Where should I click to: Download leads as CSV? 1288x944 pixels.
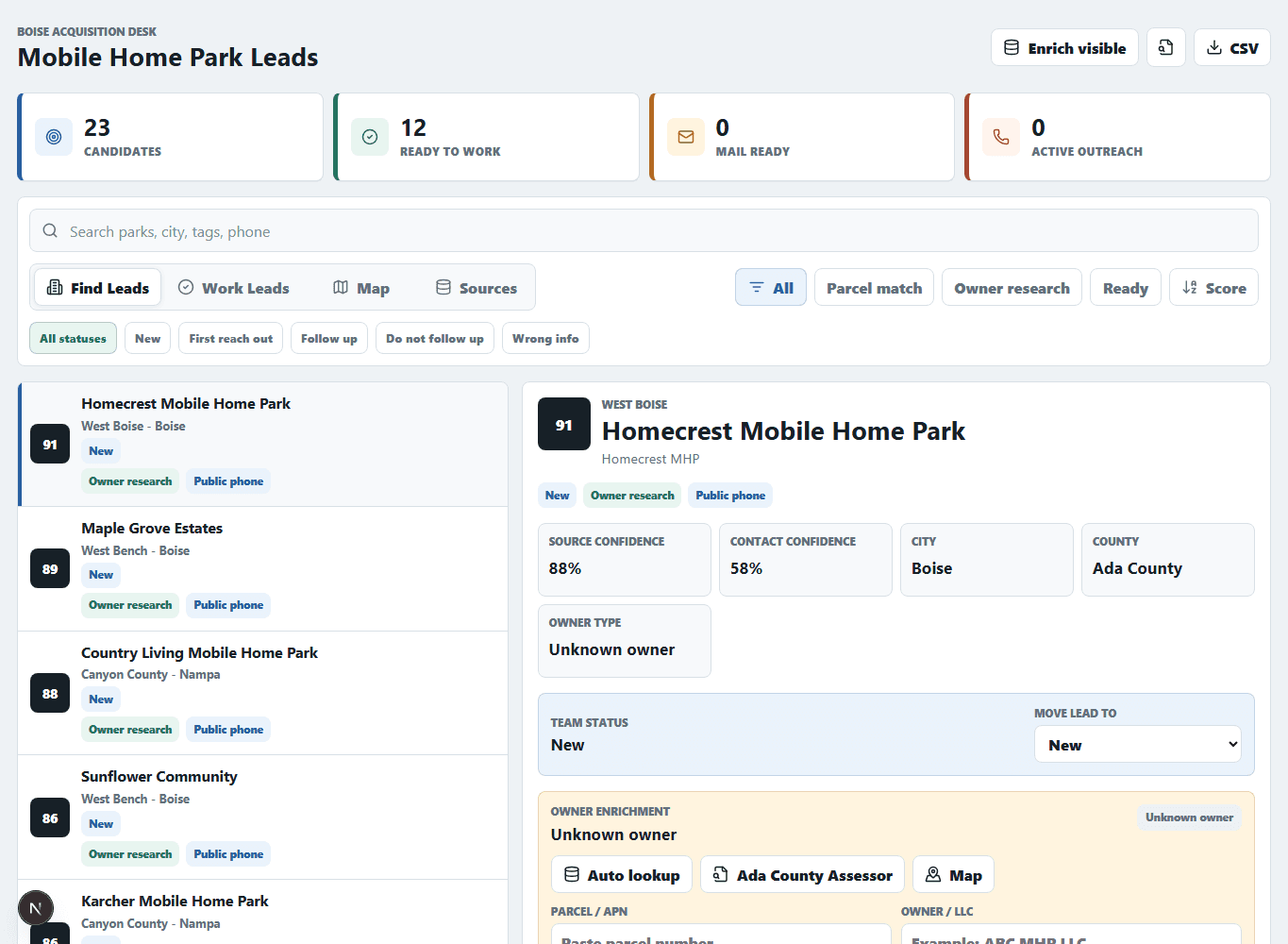(x=1232, y=47)
